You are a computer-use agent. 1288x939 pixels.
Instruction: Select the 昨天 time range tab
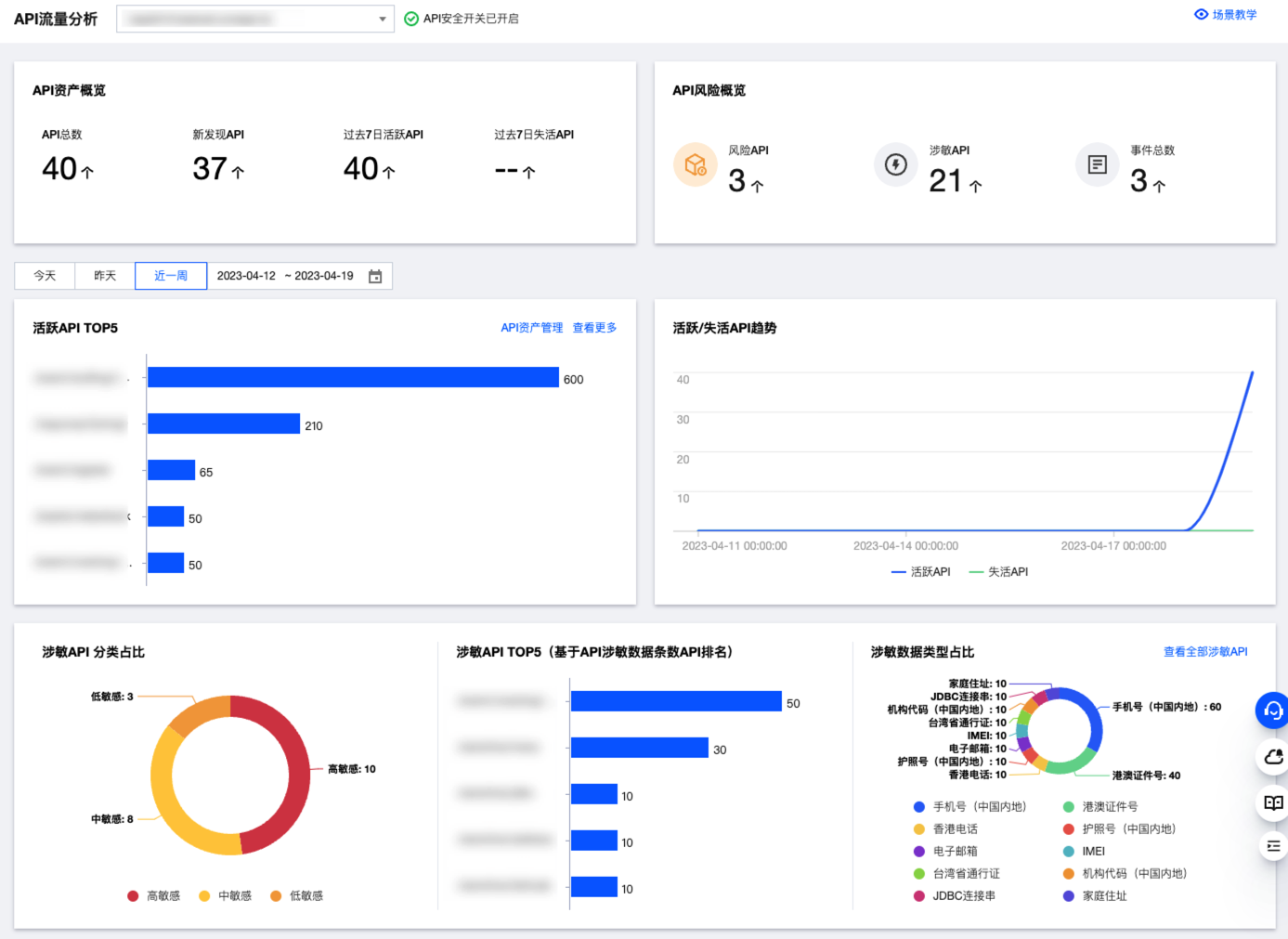click(x=105, y=277)
